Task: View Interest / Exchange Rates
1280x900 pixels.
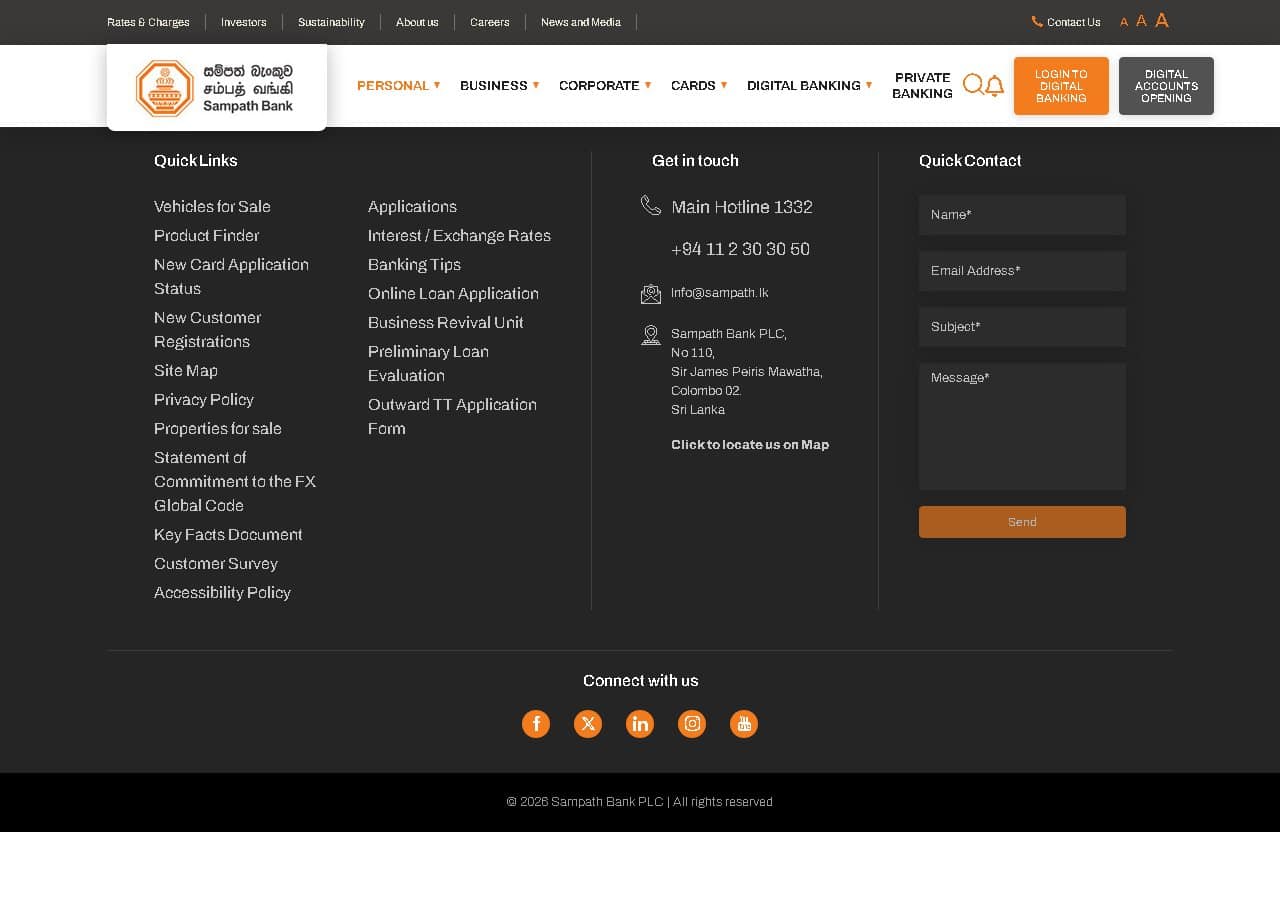Action: 459,236
